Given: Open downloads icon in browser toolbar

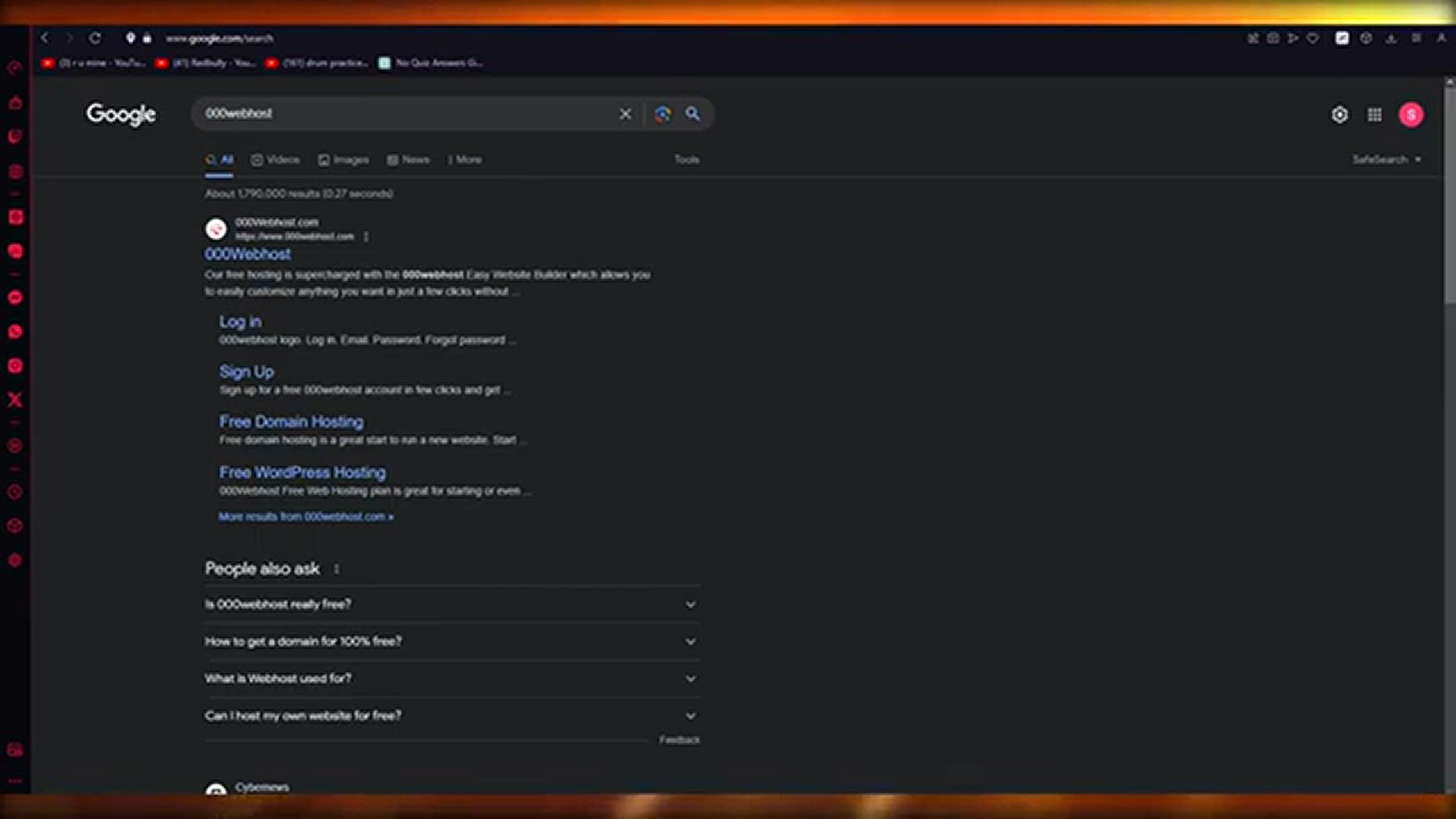Looking at the screenshot, I should click(x=1391, y=38).
